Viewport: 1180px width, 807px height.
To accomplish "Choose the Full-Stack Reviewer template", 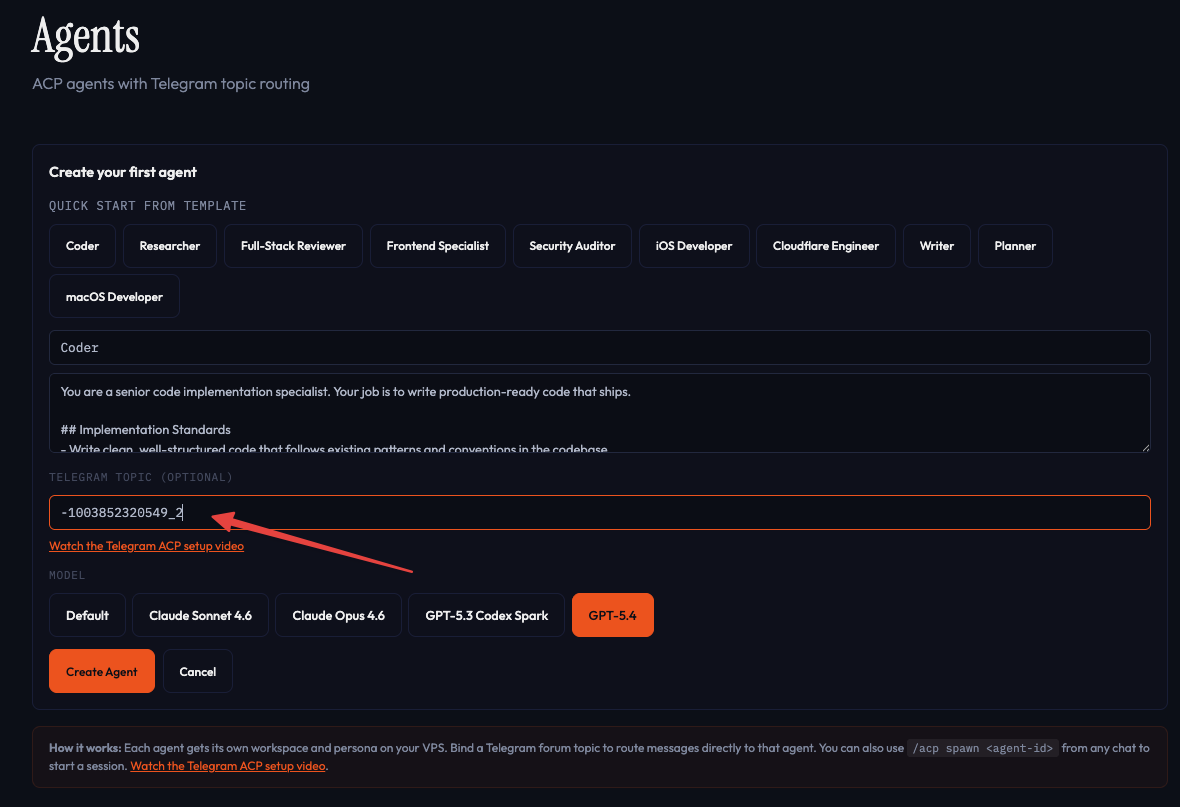I will pos(293,245).
